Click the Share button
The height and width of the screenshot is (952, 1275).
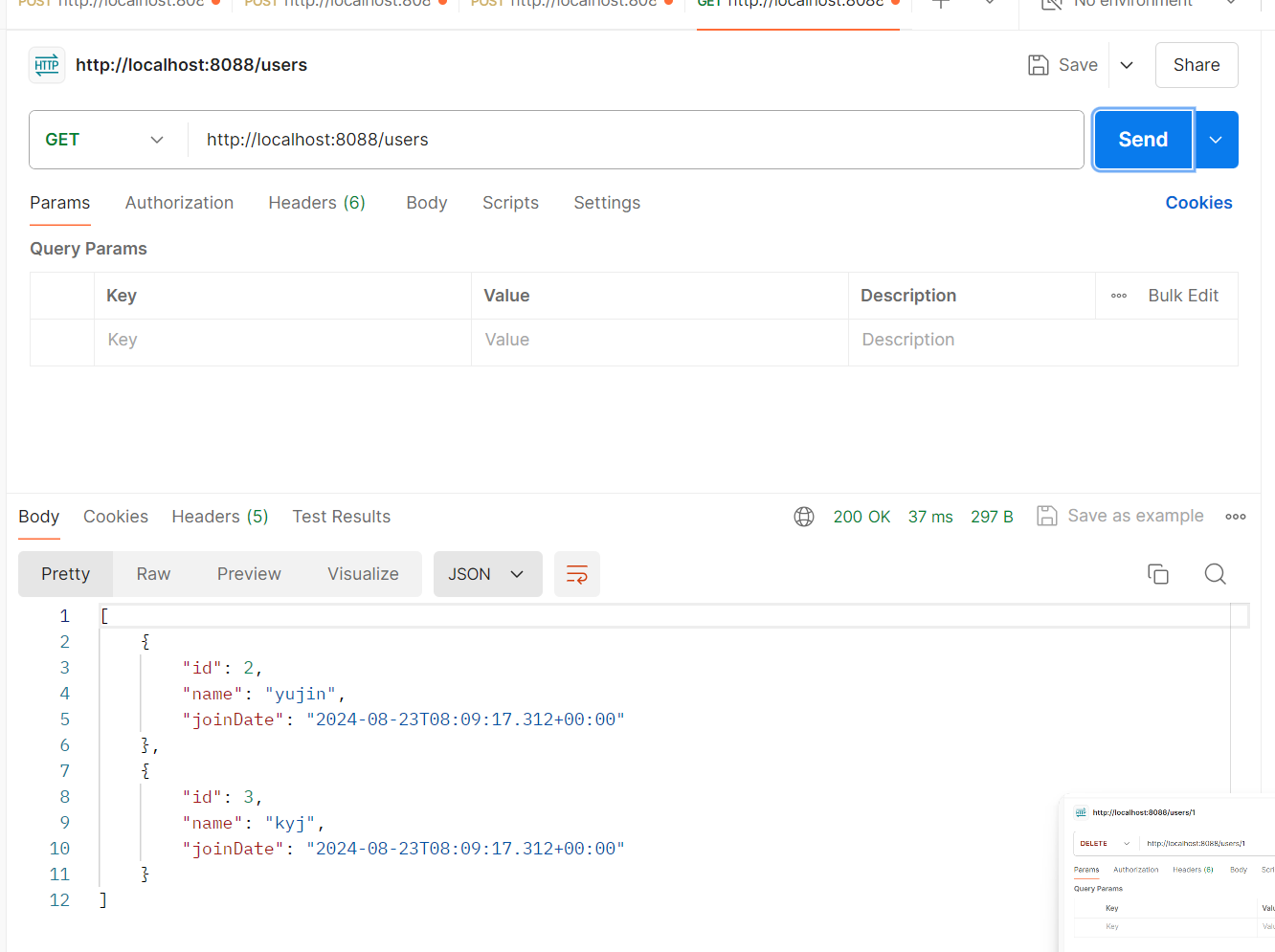click(1197, 65)
